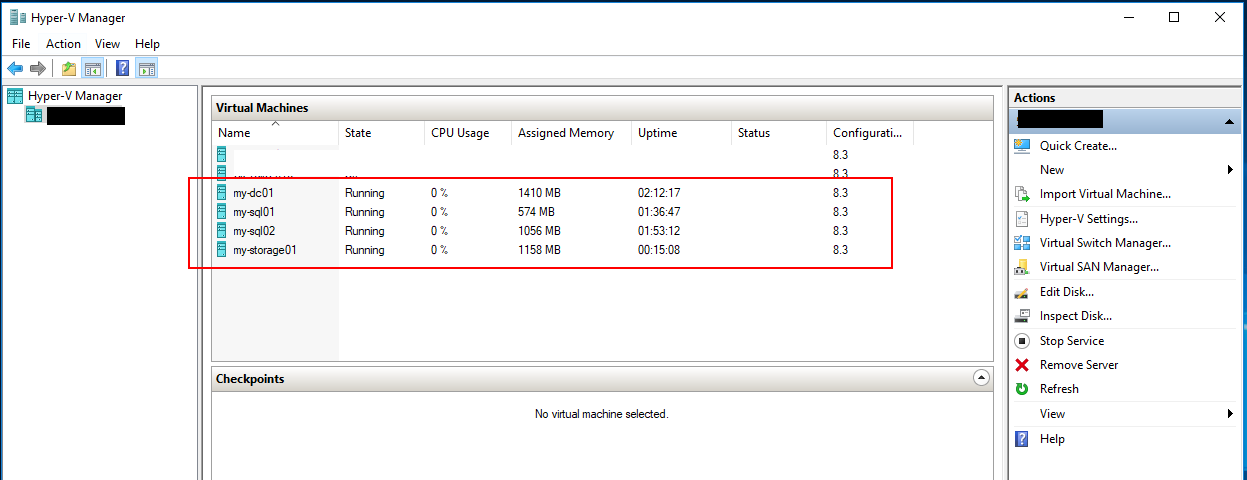1247x480 pixels.
Task: Collapse the server actions section arrow
Action: point(1229,121)
